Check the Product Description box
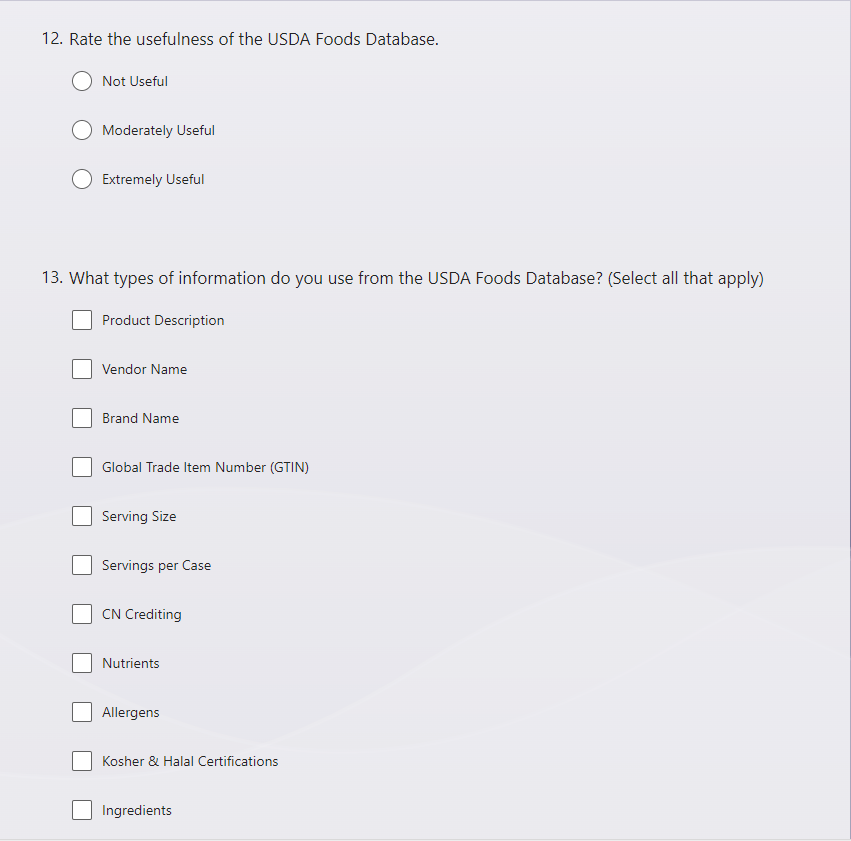851x841 pixels. pos(82,320)
